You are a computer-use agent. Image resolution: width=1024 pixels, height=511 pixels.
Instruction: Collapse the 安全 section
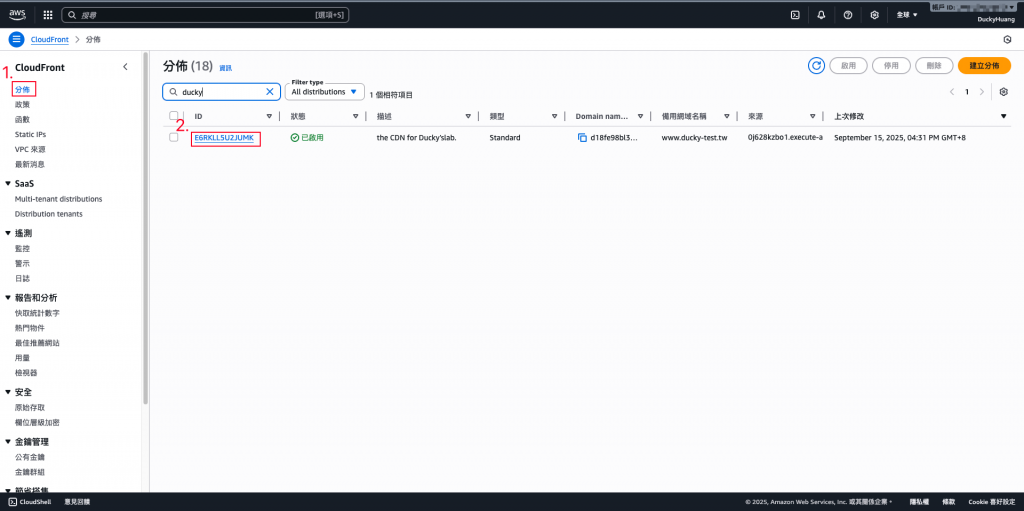[8, 392]
